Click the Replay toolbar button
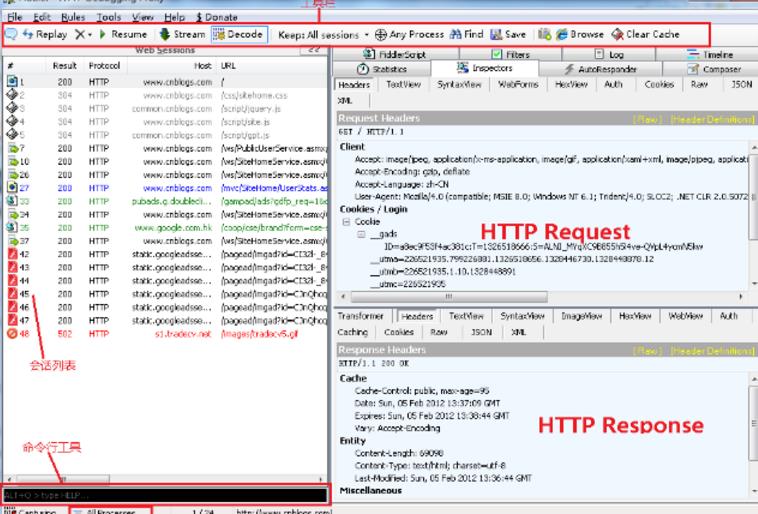Viewport: 758px width, 514px height. (46, 34)
